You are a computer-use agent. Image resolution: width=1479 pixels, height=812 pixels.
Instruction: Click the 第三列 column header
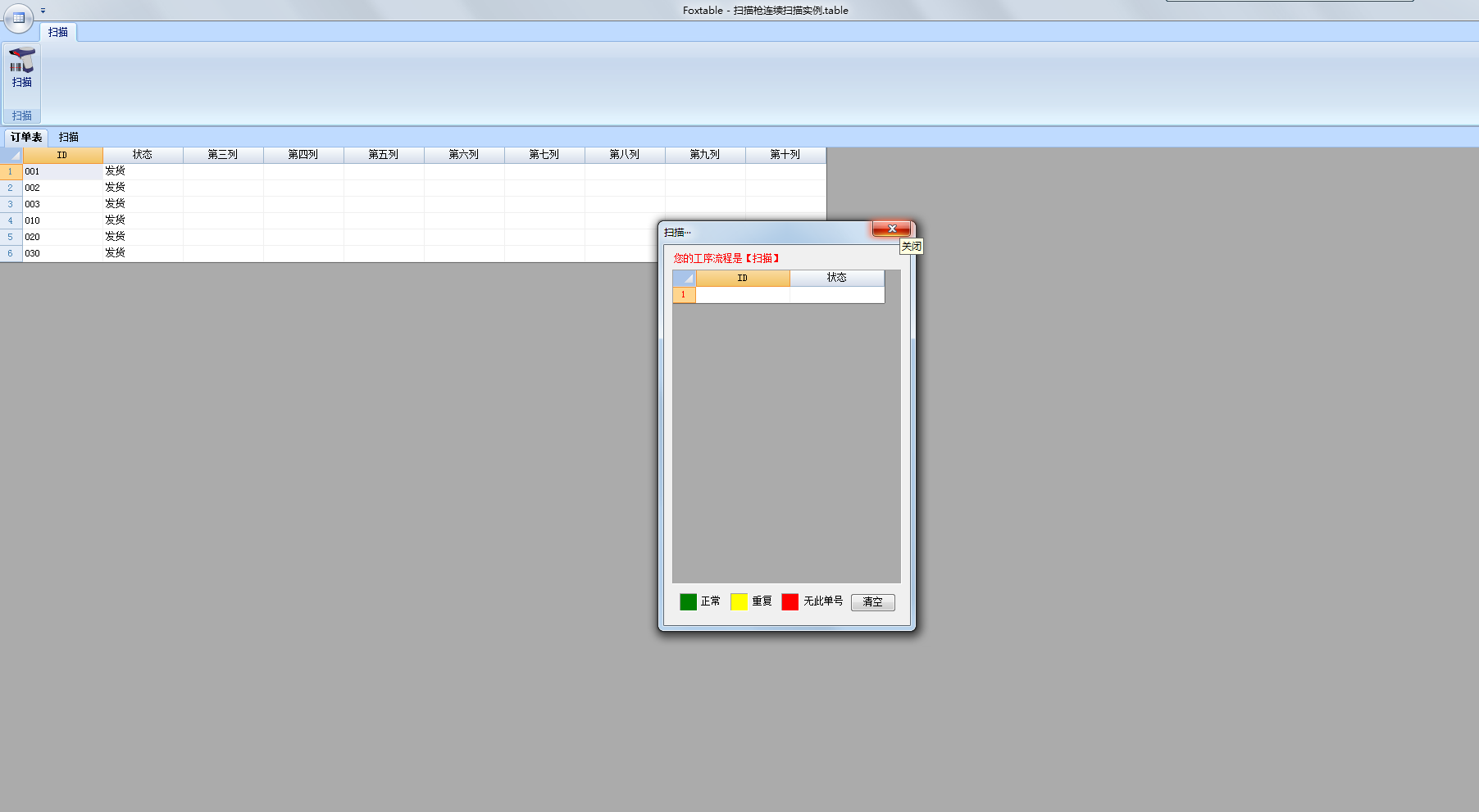point(223,155)
